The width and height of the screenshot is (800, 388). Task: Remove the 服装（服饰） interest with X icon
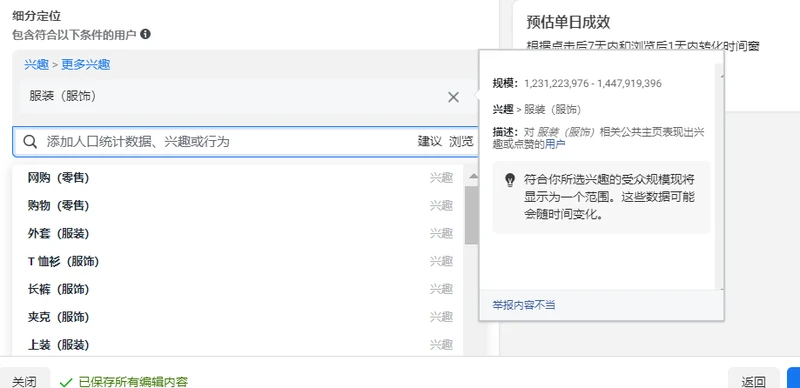[x=453, y=97]
